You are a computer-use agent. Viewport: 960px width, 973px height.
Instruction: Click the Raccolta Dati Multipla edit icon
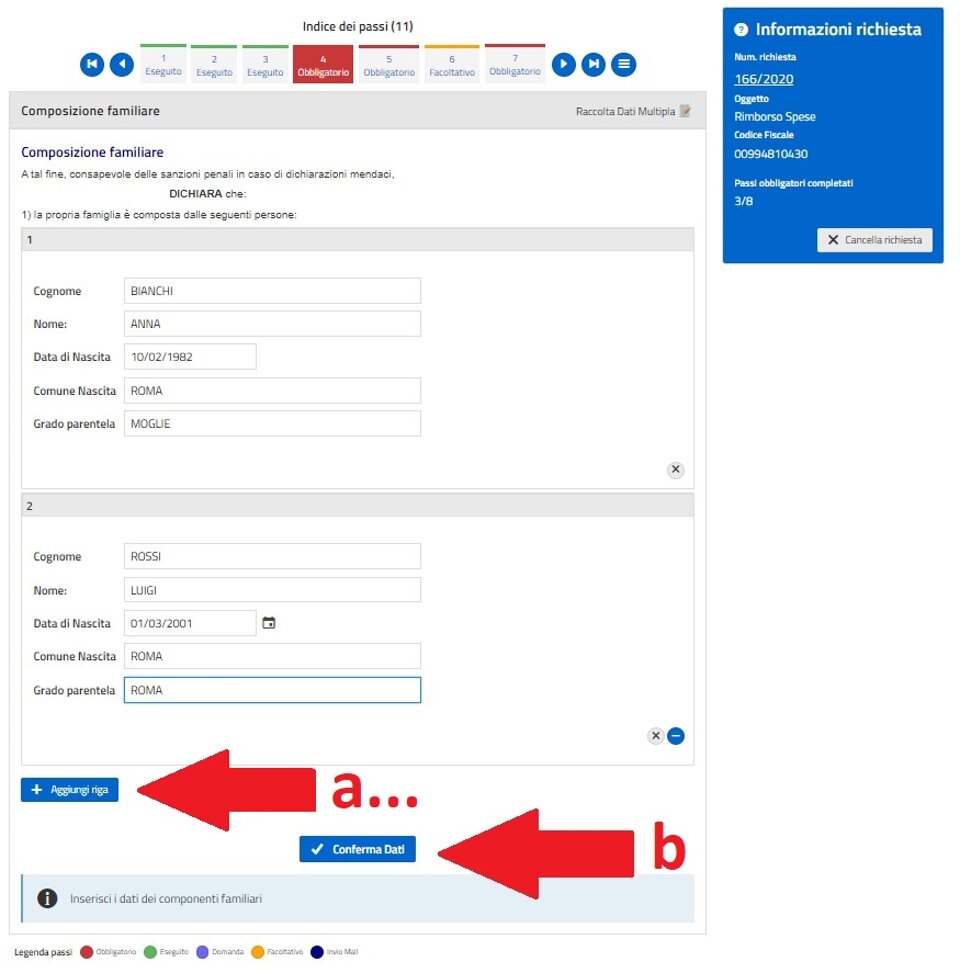(x=685, y=111)
